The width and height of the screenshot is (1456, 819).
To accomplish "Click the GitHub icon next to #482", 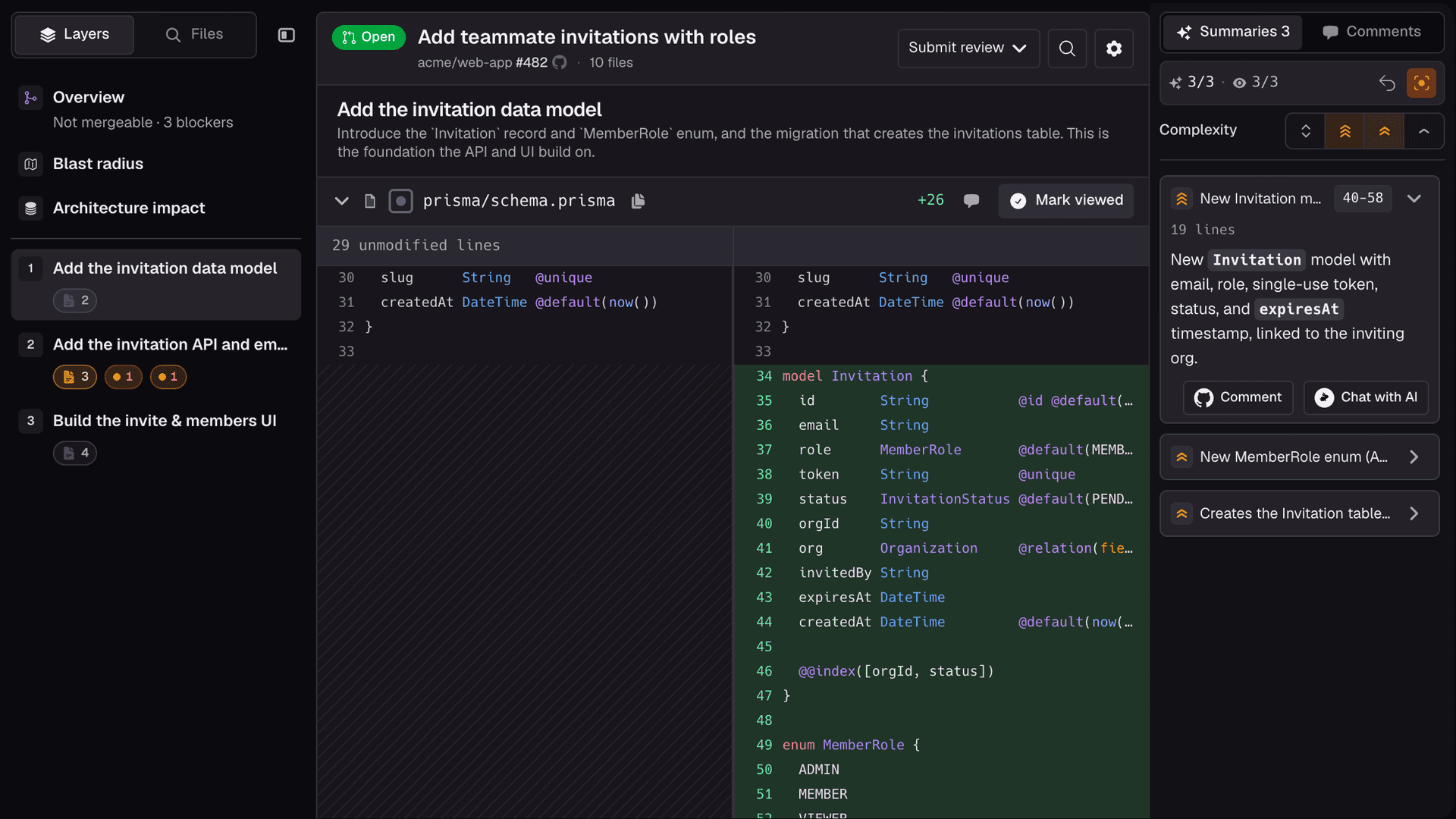I will point(560,62).
